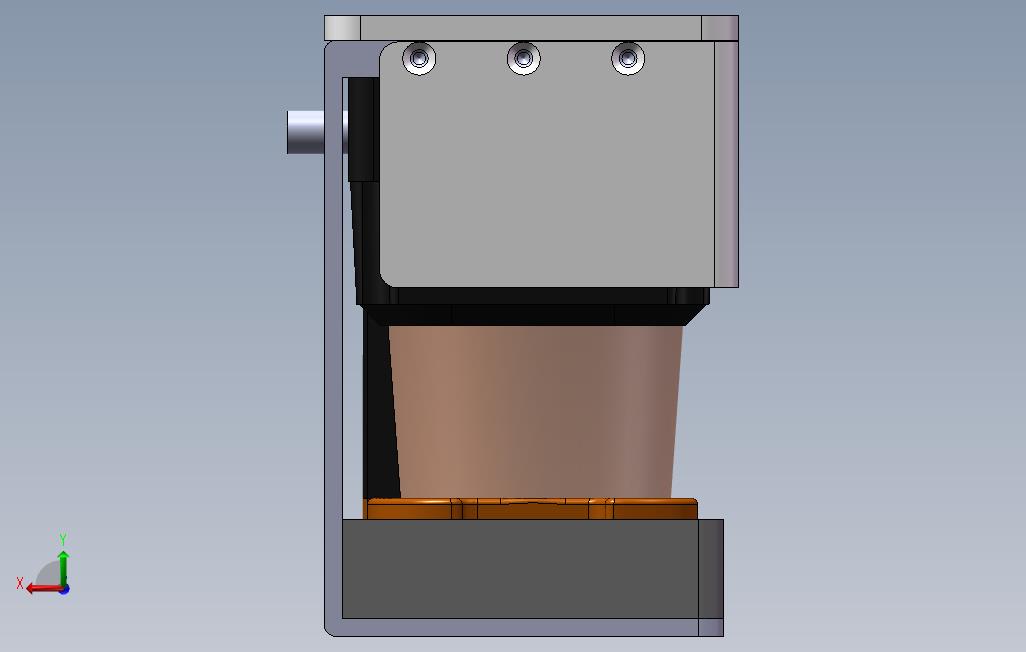Select the long top plate above the cover
1026x652 pixels.
tap(531, 28)
